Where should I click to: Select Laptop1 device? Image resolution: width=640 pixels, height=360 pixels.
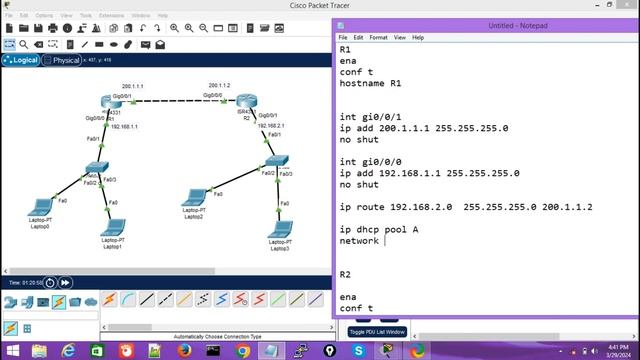pyautogui.click(x=113, y=228)
